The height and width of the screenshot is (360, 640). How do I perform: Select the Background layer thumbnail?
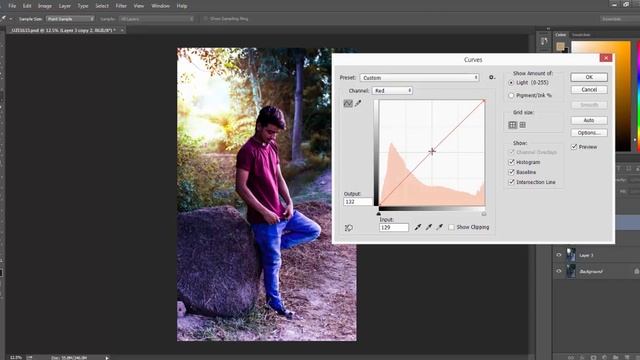[571, 271]
